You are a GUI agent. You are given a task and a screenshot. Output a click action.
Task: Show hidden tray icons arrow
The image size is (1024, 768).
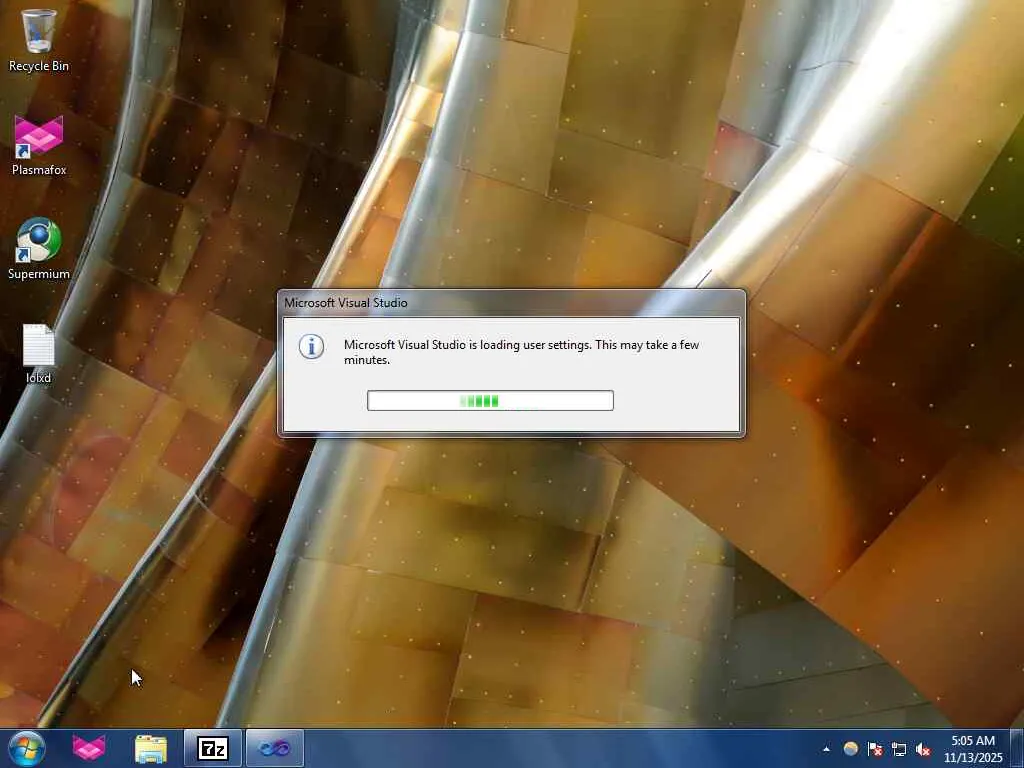tap(826, 749)
